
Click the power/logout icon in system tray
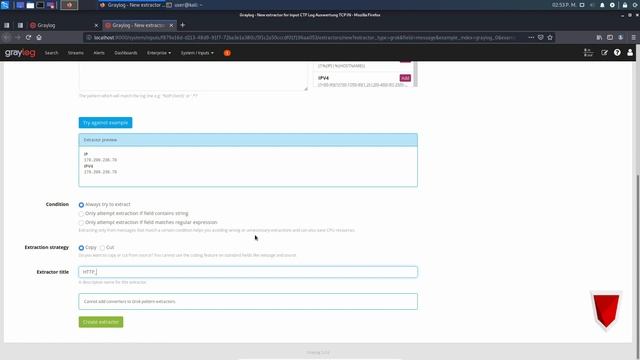636,5
